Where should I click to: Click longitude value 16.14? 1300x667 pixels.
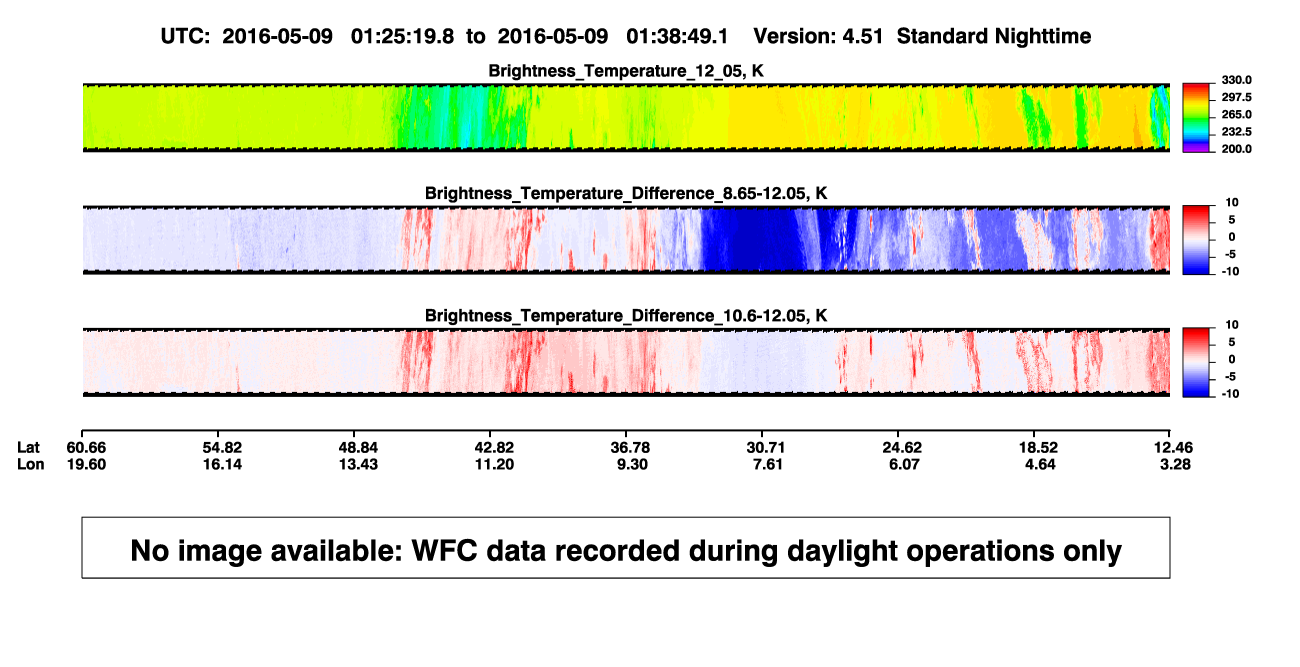(x=221, y=464)
